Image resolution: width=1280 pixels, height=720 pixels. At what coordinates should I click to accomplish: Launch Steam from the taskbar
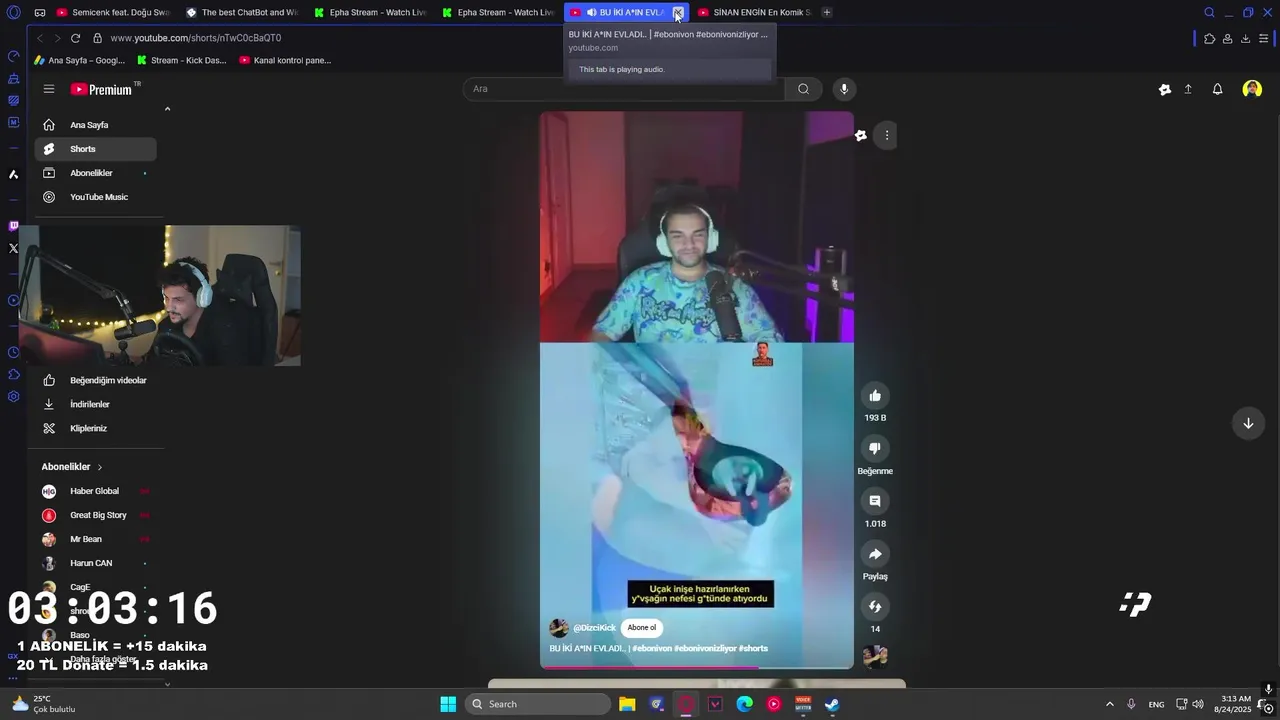832,704
